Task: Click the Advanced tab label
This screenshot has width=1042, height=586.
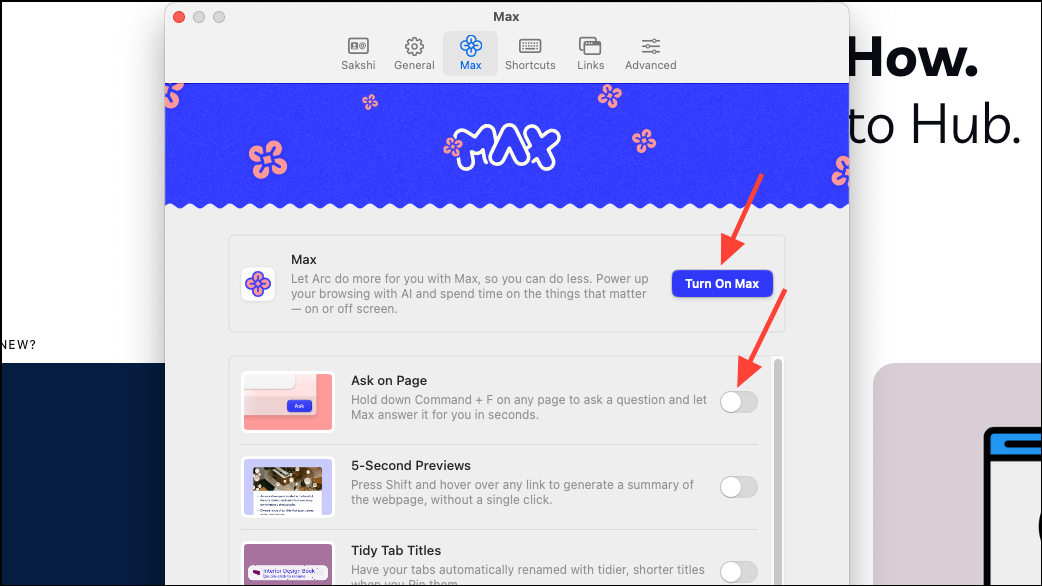Action: pyautogui.click(x=651, y=65)
